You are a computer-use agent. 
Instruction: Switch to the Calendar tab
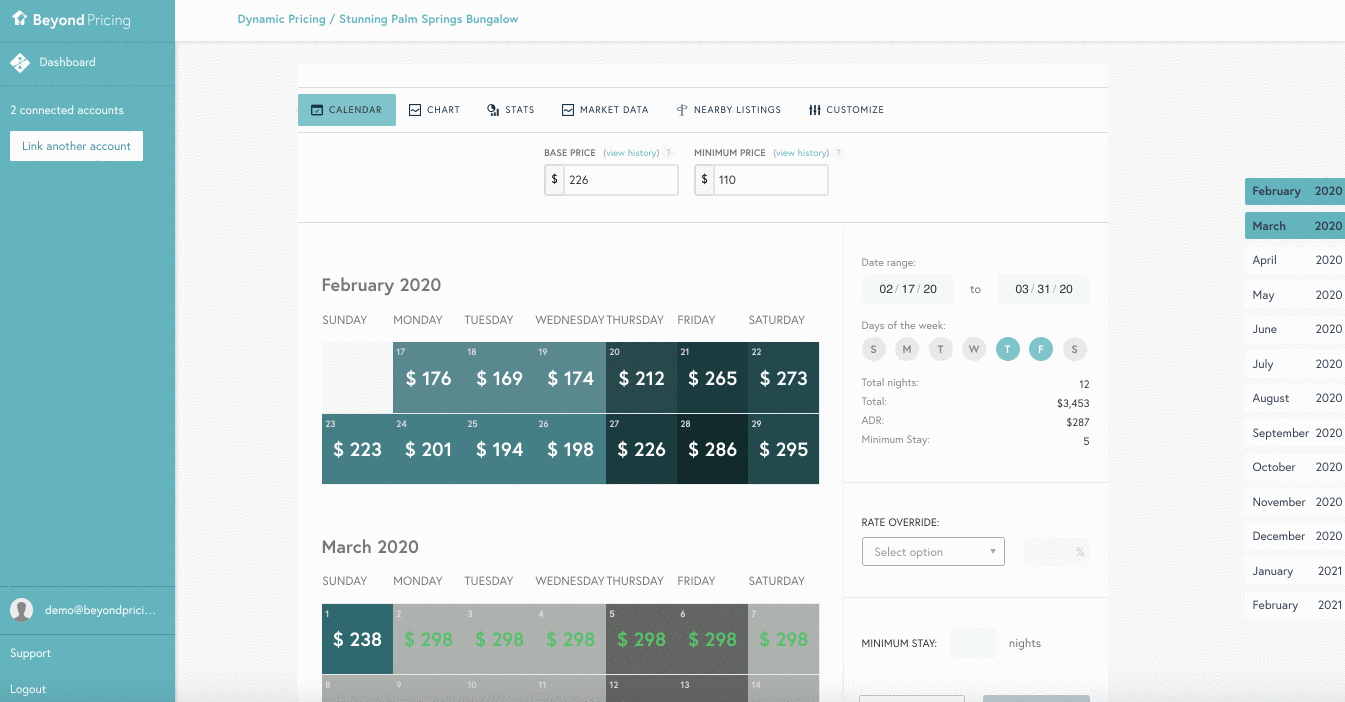click(x=347, y=110)
